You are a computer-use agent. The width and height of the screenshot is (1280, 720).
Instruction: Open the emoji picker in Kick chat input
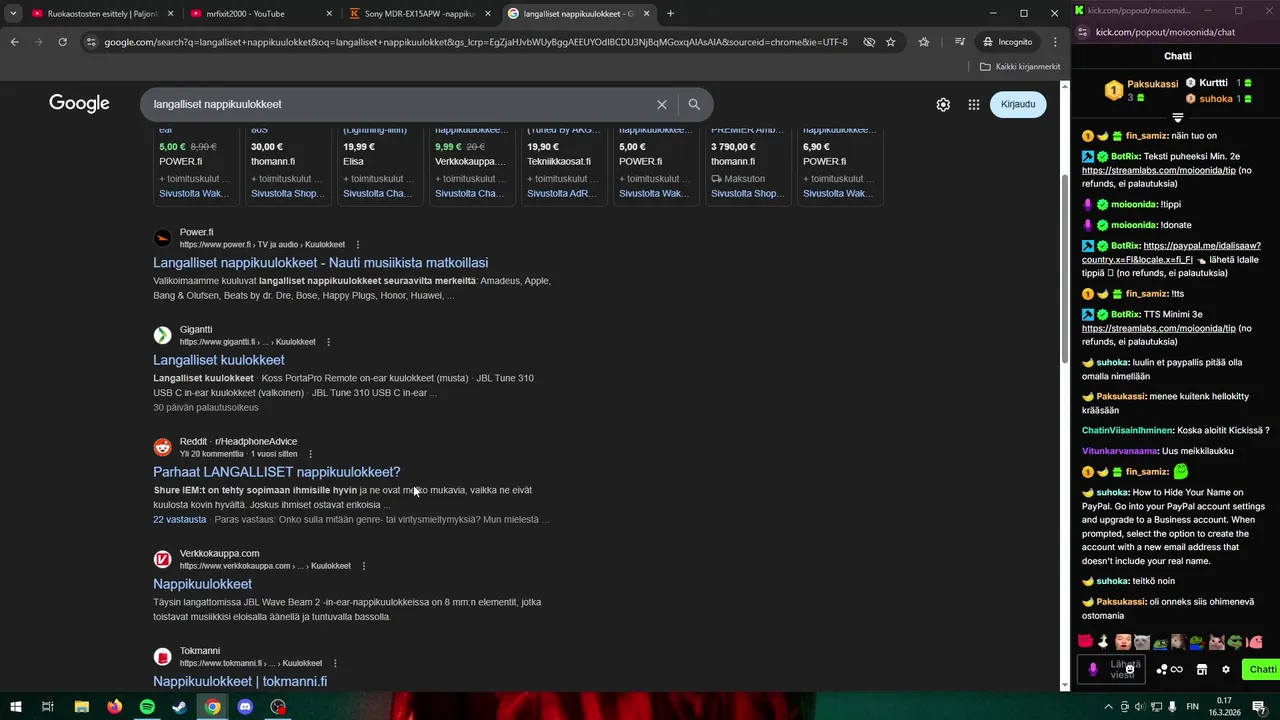pyautogui.click(x=1131, y=668)
